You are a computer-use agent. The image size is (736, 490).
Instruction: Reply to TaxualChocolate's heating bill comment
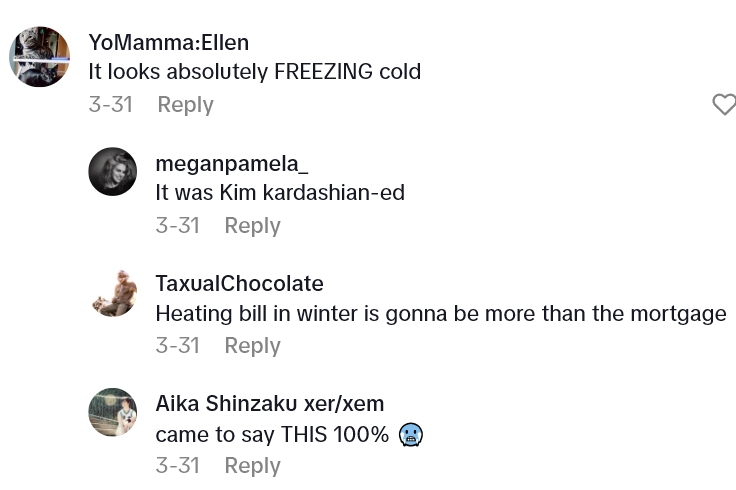coord(252,345)
